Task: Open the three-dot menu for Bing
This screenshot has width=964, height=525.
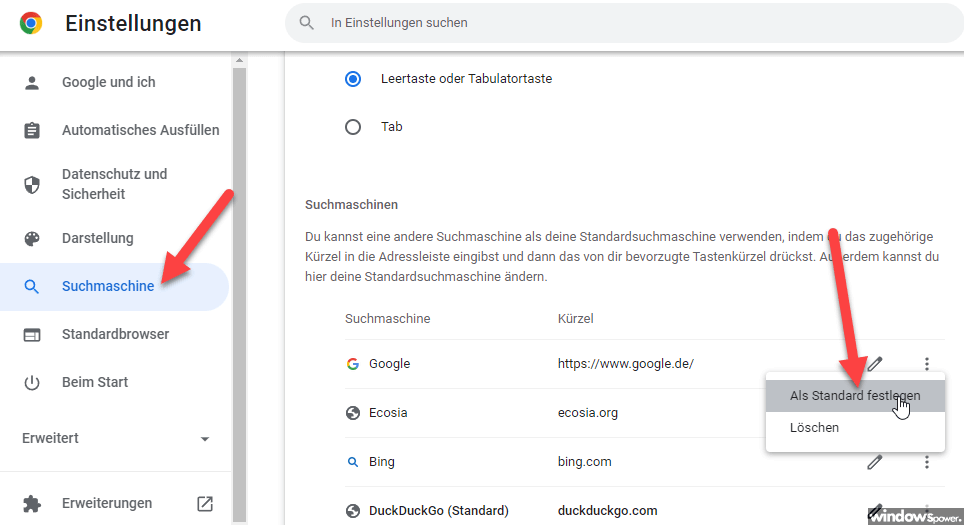Action: click(926, 462)
